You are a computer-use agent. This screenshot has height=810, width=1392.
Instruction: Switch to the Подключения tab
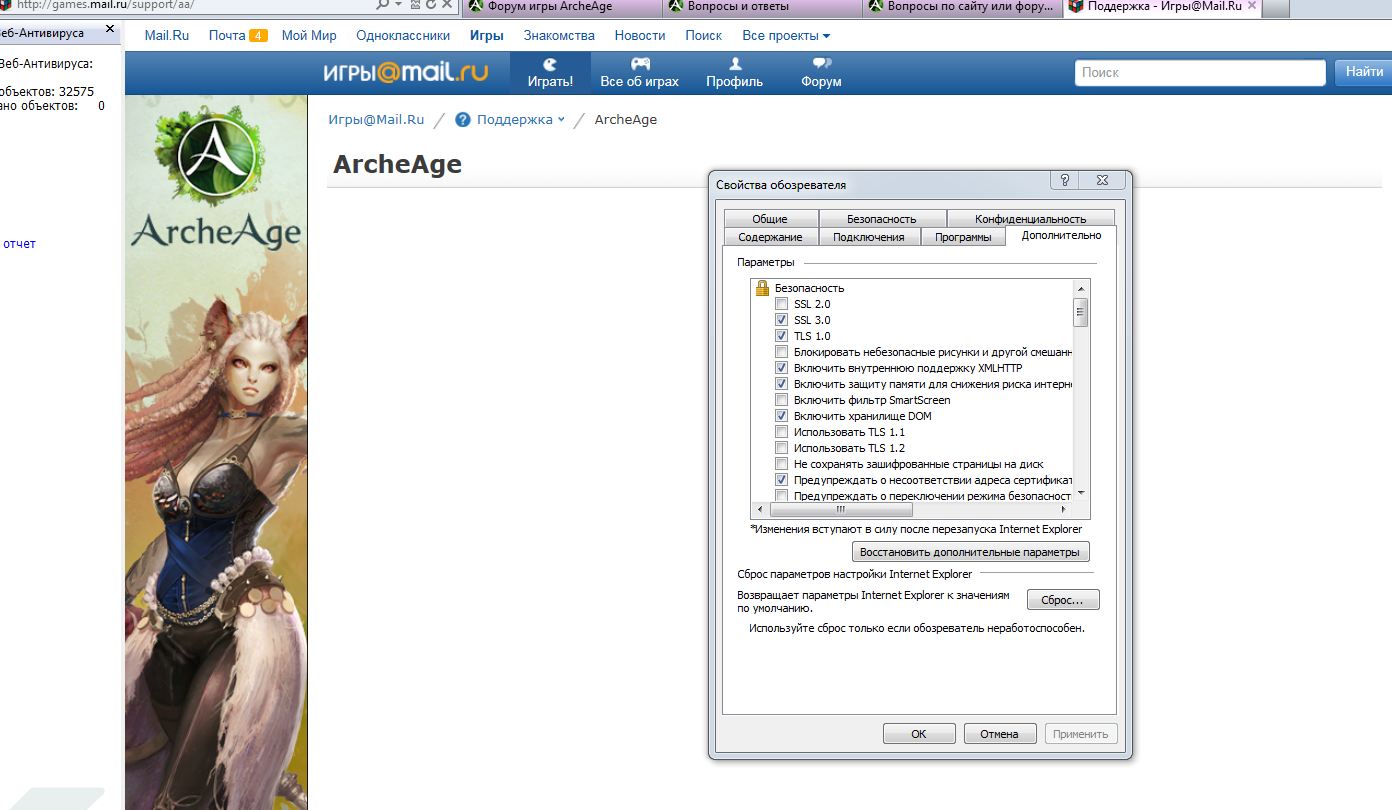[869, 237]
